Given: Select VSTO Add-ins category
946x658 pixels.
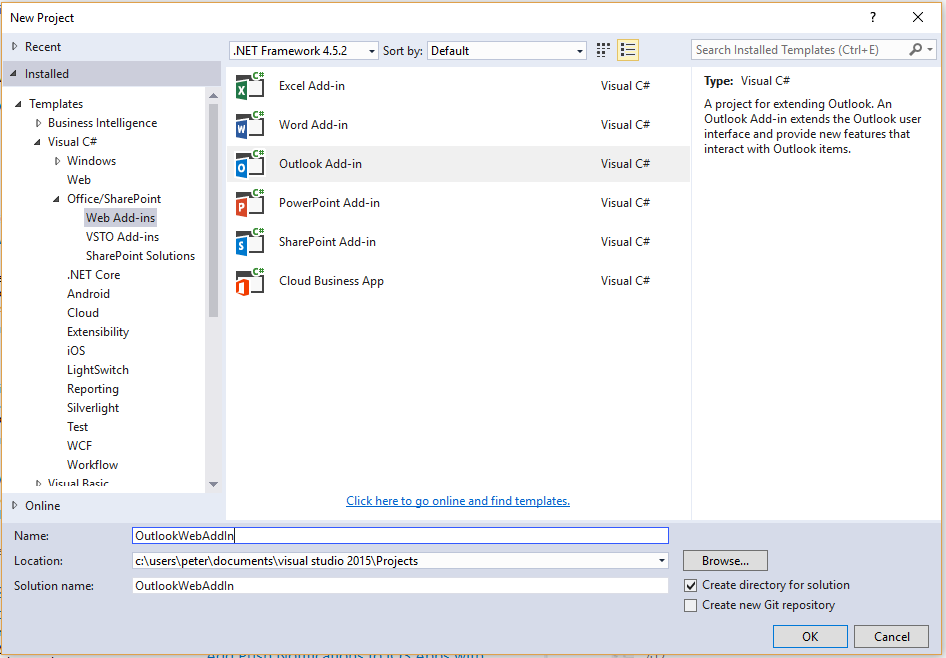Looking at the screenshot, I should click(x=122, y=236).
